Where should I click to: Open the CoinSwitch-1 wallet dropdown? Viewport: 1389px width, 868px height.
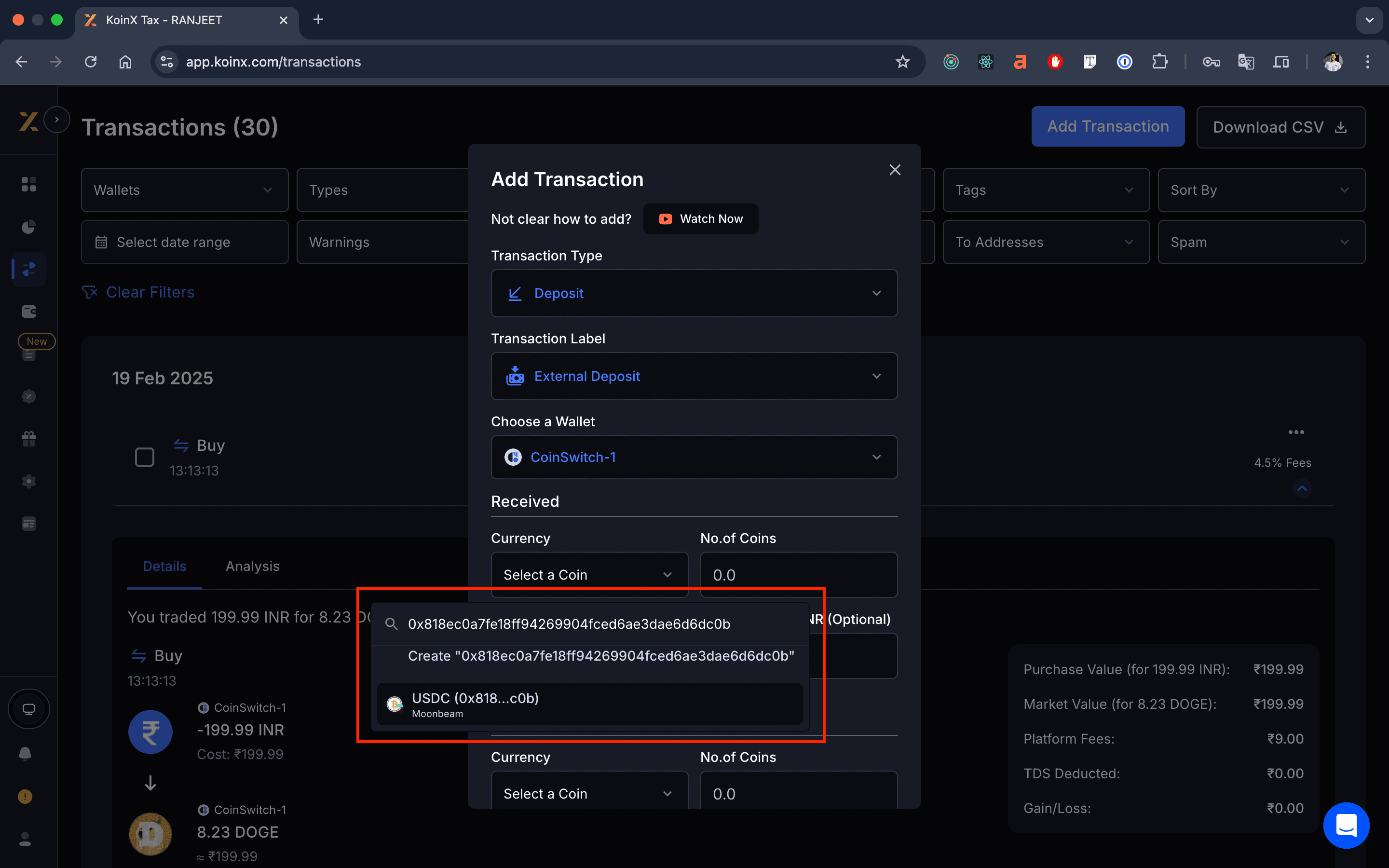coord(694,457)
